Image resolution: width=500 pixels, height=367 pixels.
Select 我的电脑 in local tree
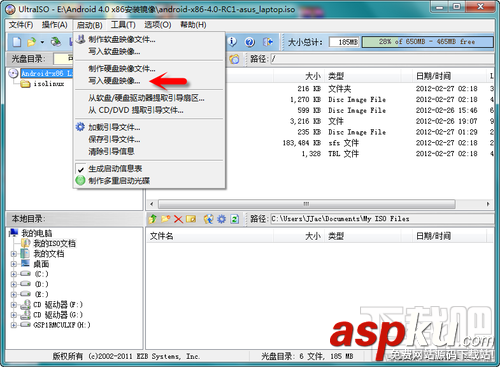(x=36, y=233)
